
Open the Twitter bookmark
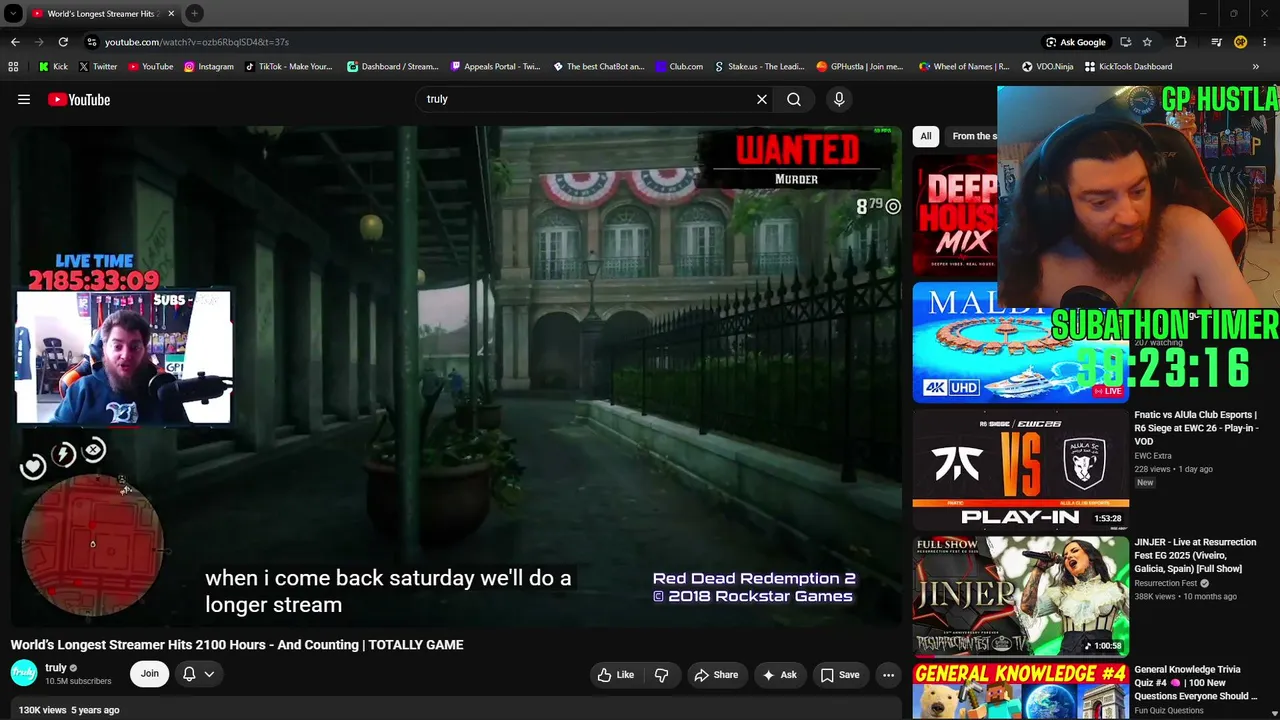click(x=98, y=67)
